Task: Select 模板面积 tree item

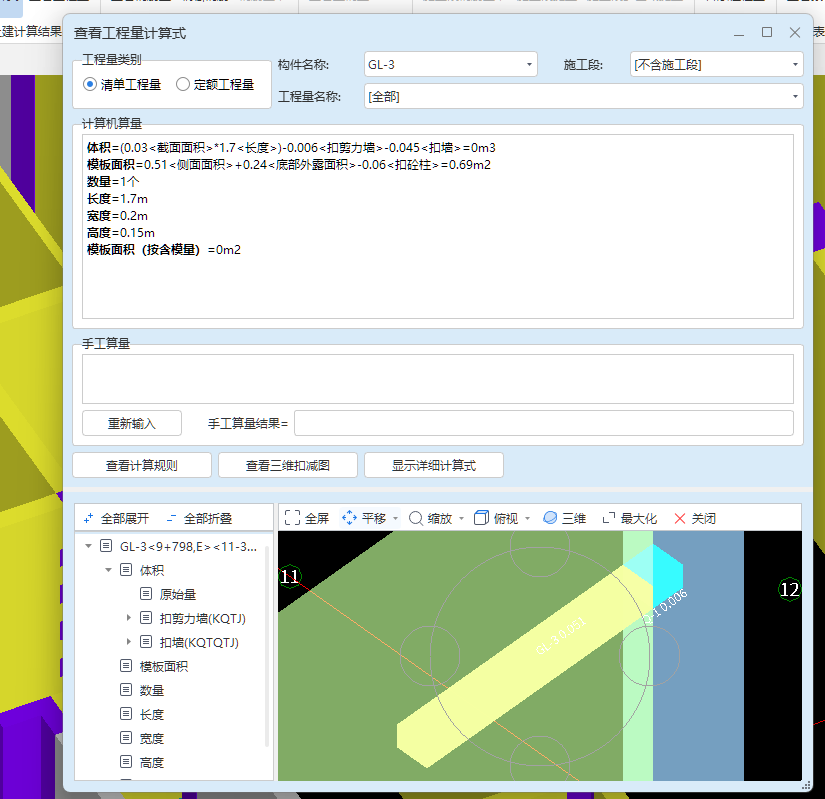Action: [x=164, y=666]
